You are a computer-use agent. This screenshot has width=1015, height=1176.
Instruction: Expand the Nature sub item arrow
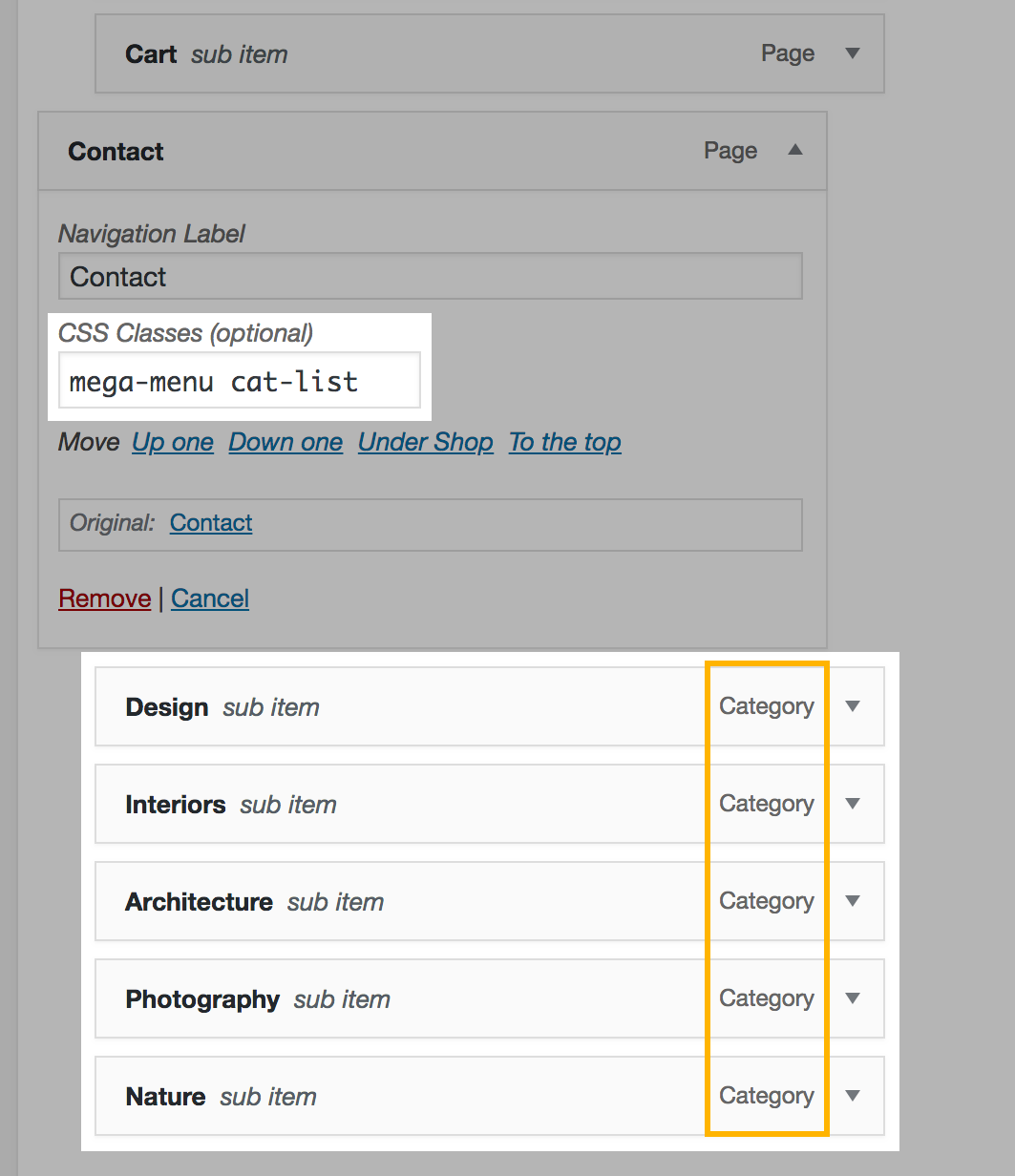tap(853, 1096)
